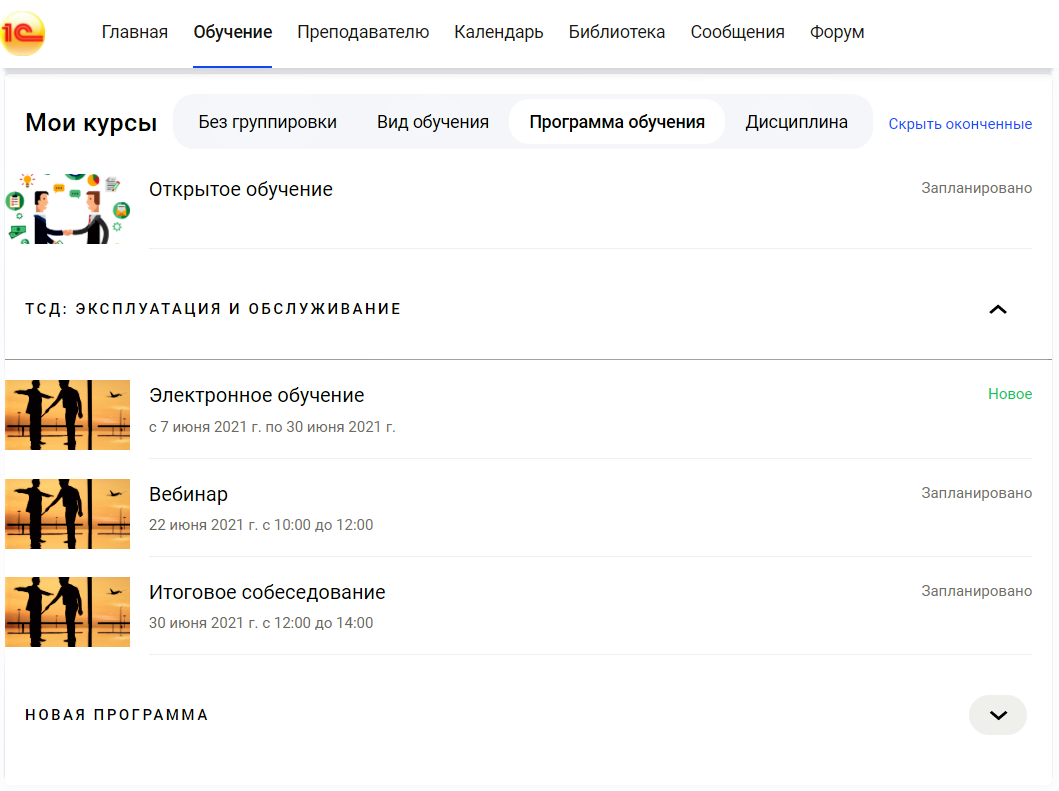Collapse the ТСД: Эксплуатация и обслуживание section
The height and width of the screenshot is (791, 1059).
(x=997, y=309)
